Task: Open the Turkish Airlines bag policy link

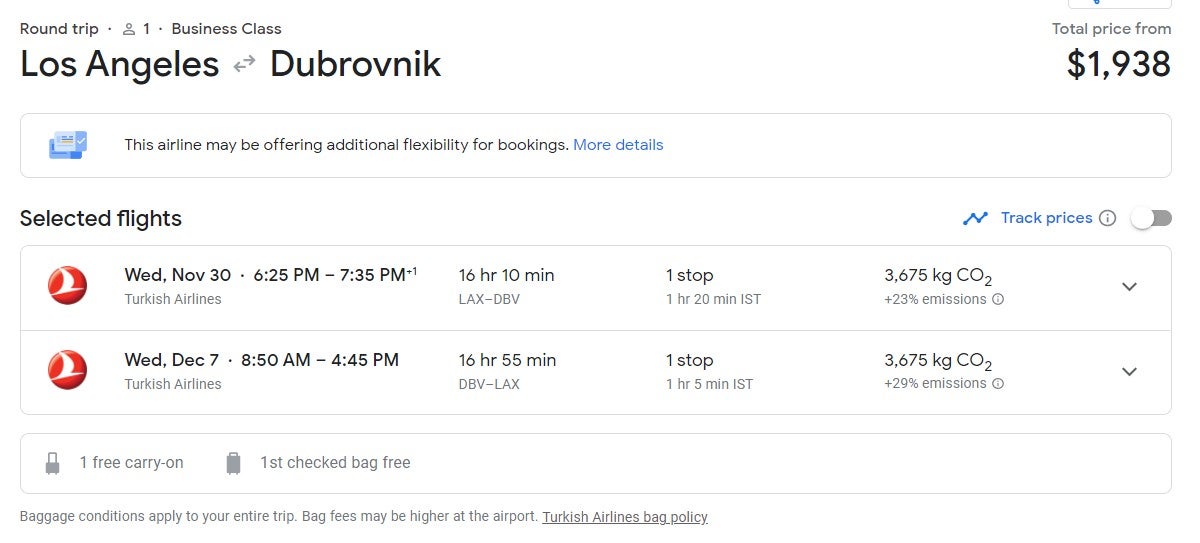Action: 625,517
